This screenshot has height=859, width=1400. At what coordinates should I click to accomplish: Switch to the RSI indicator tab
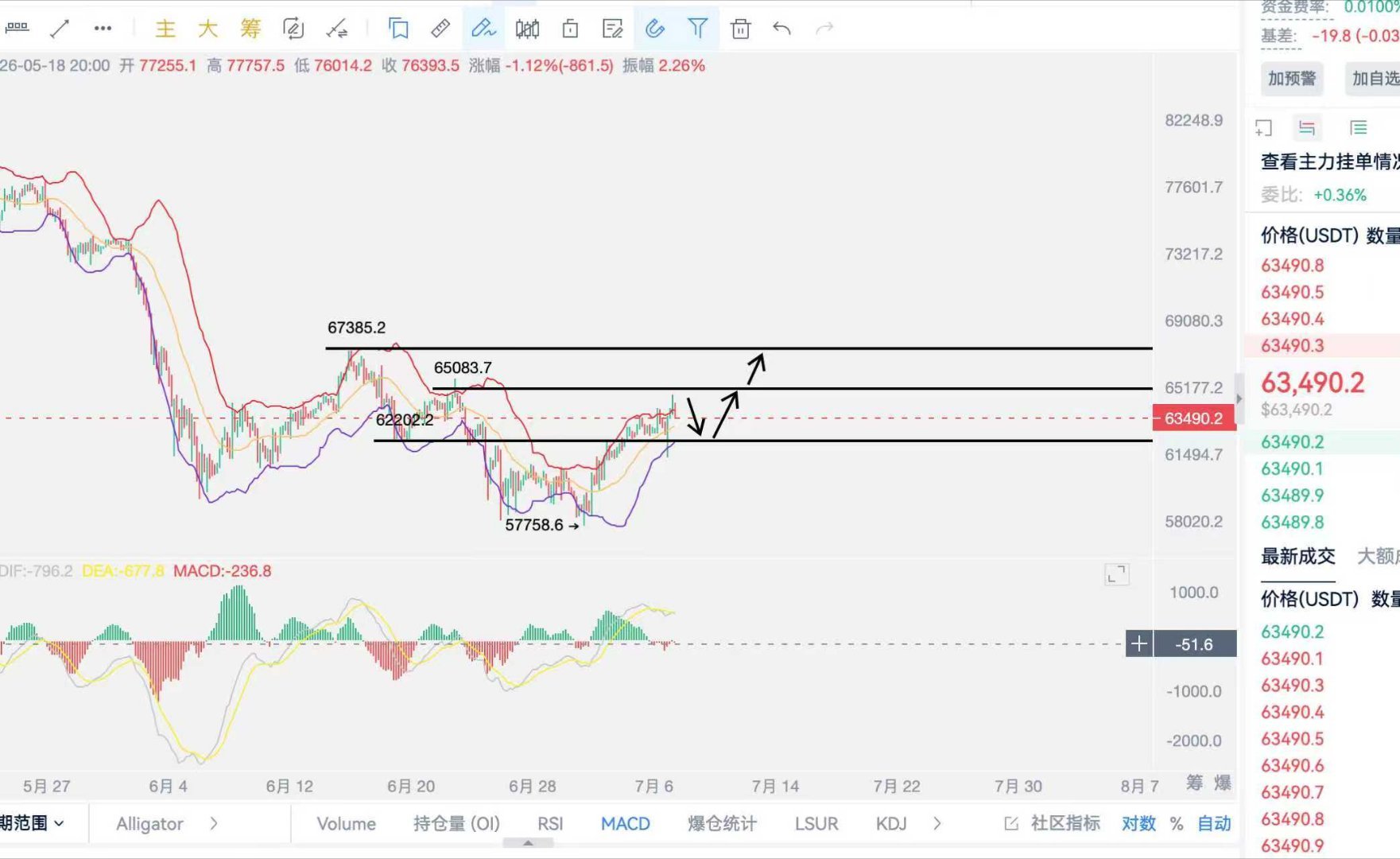tap(550, 824)
